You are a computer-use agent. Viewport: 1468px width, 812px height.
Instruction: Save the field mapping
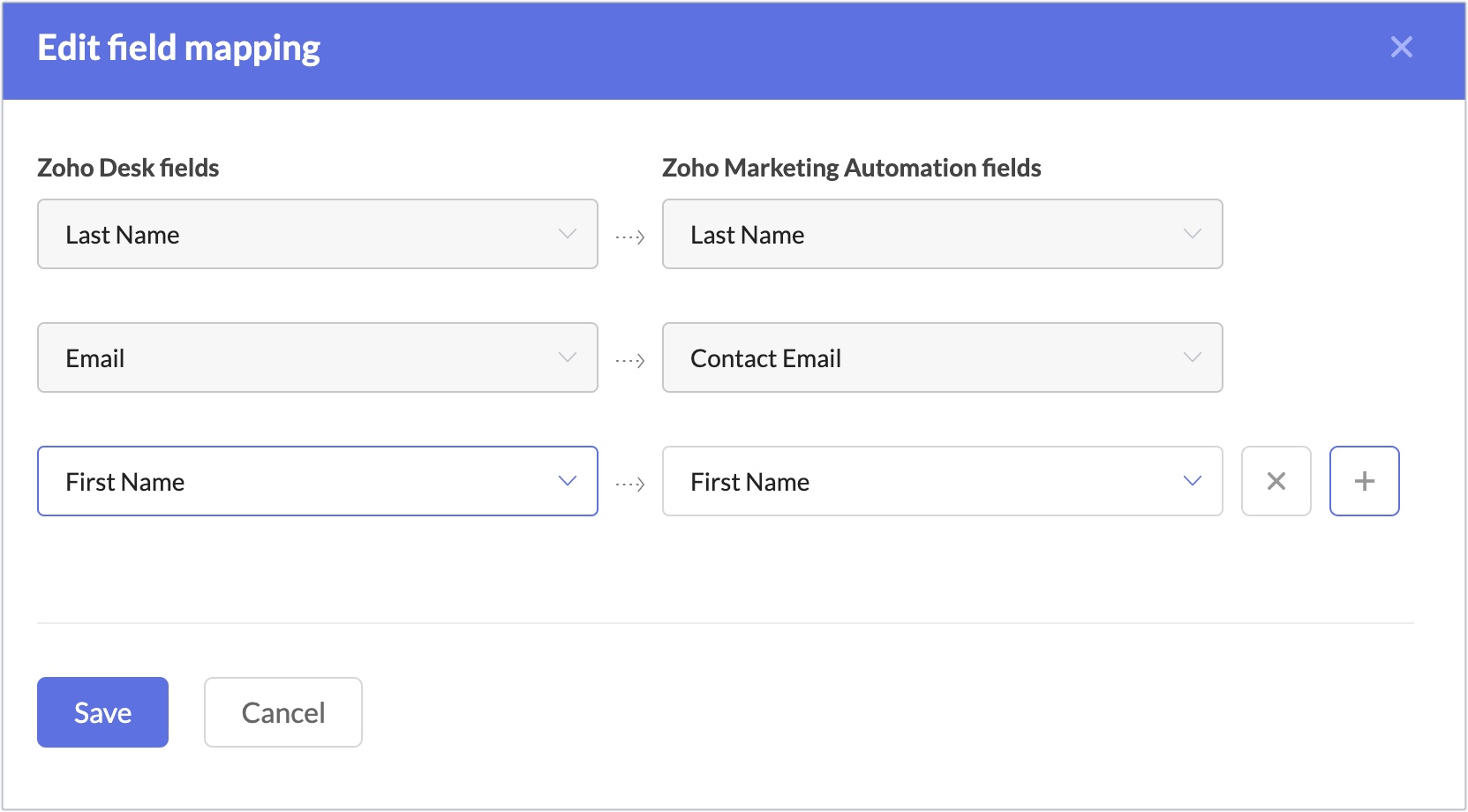coord(102,712)
